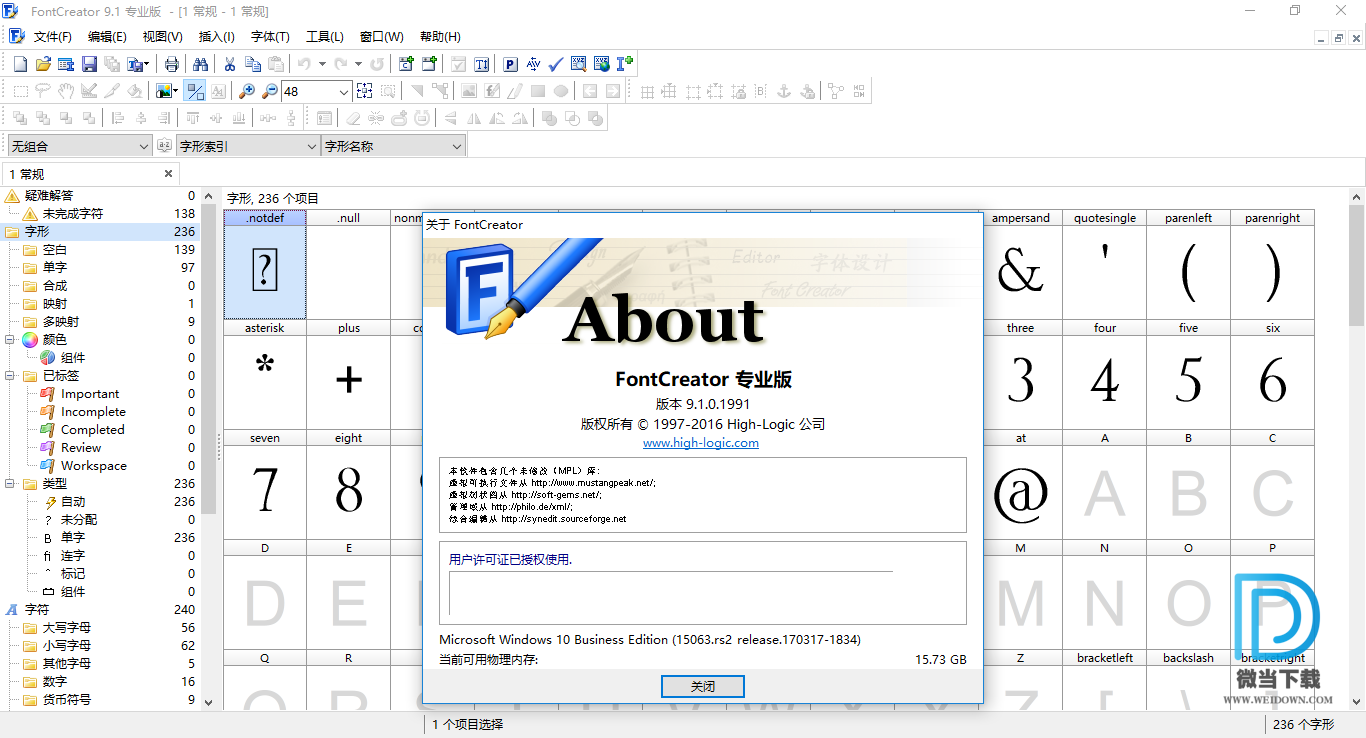Select the ampersand glyph cell
Image resolution: width=1366 pixels, height=738 pixels.
[x=1021, y=265]
